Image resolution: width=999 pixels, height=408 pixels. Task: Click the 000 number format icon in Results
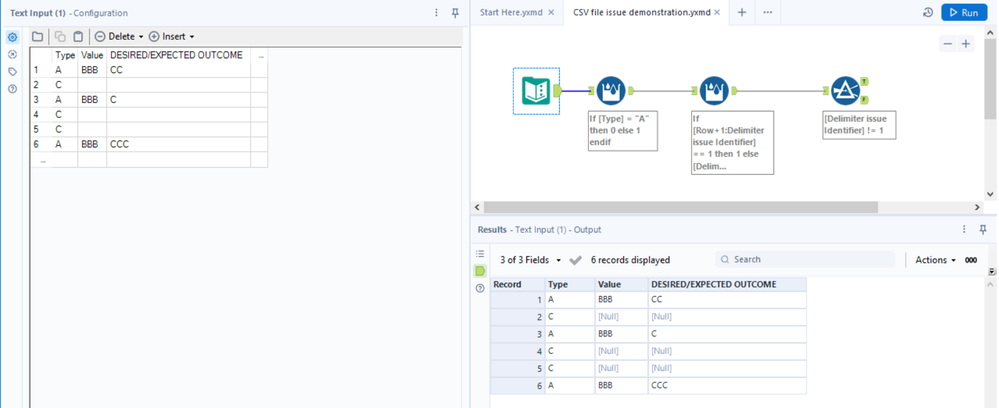(x=971, y=260)
